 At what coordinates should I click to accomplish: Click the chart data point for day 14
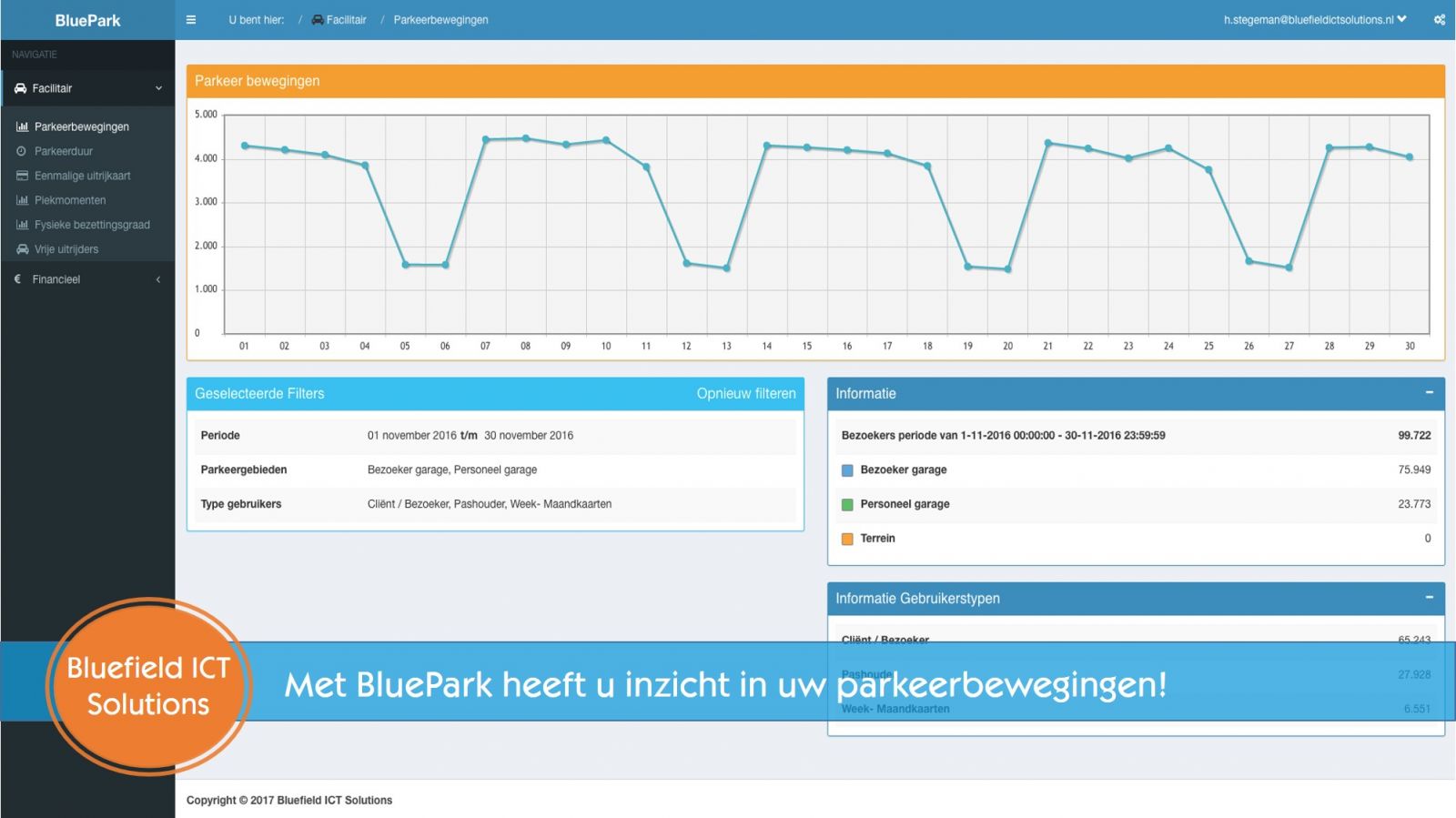point(767,146)
